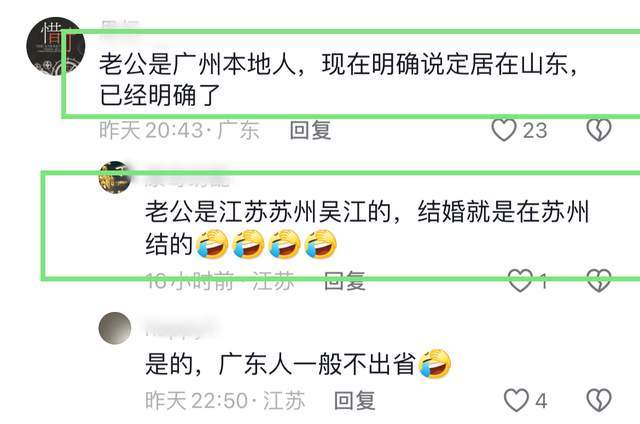Click 回复 under the 昨天 20:43 comment
Screen dimensions: 640x424
[310, 131]
